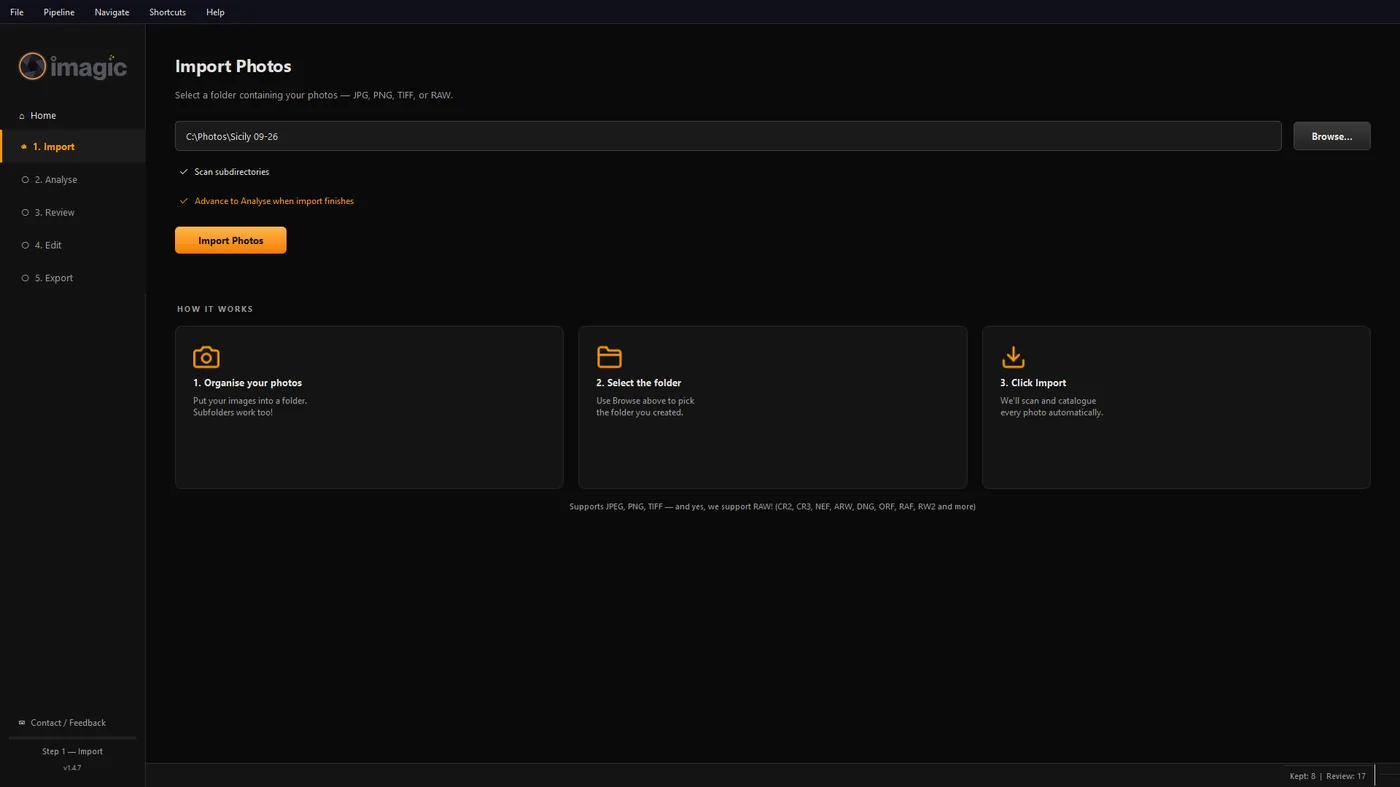Screen dimensions: 1400x787
Task: Click the "Select a folder containing your photos" subtitle
Action: (x=314, y=95)
